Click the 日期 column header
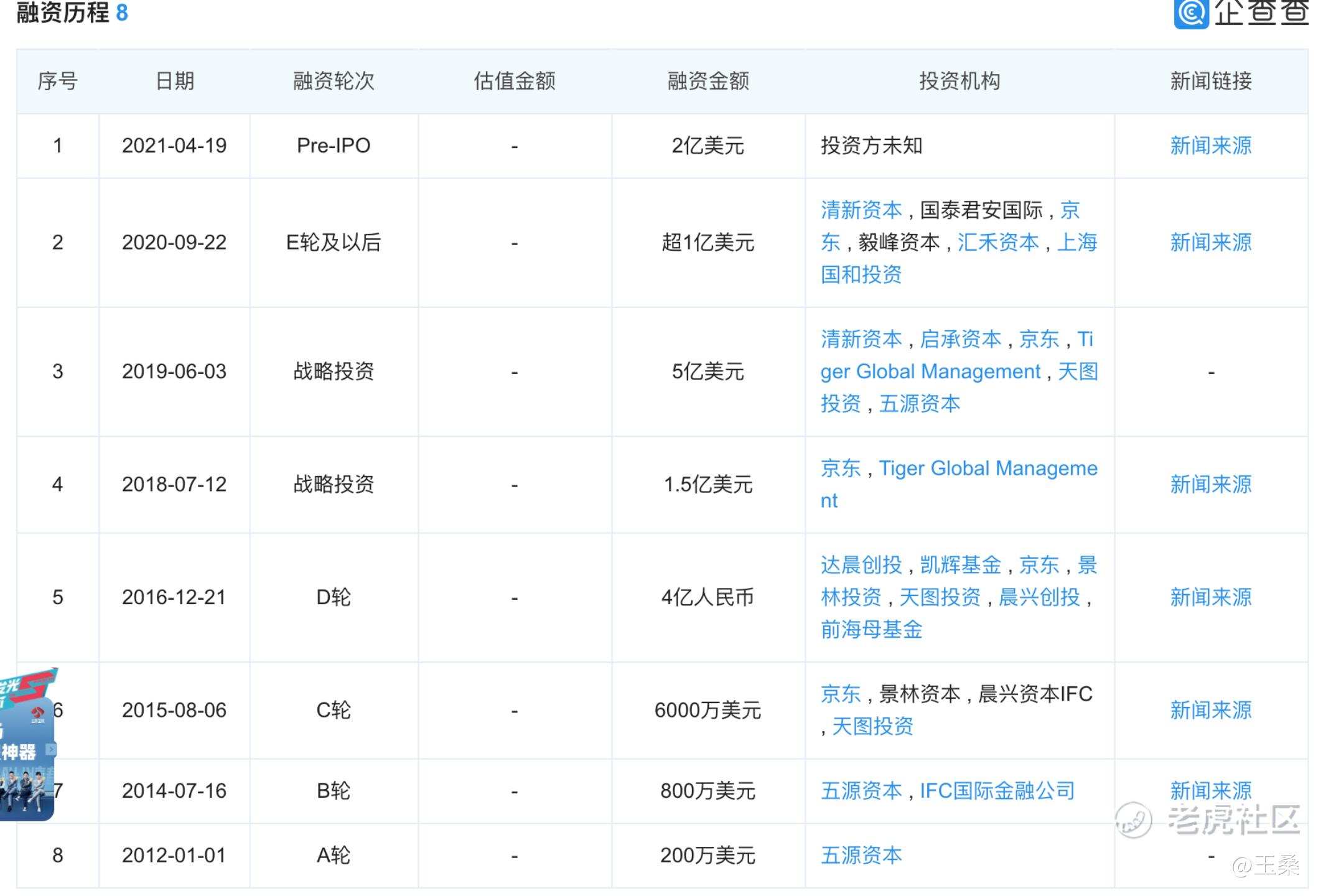 coord(175,81)
